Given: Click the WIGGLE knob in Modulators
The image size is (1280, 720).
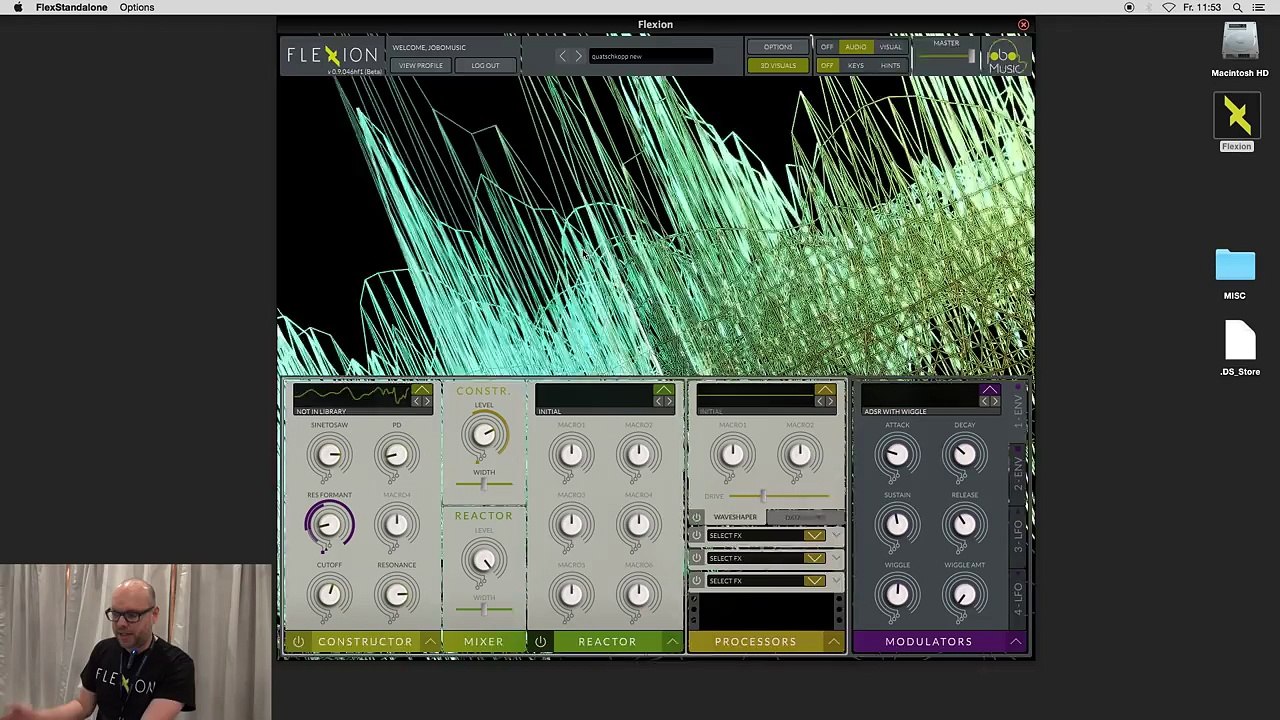Looking at the screenshot, I should point(897,595).
